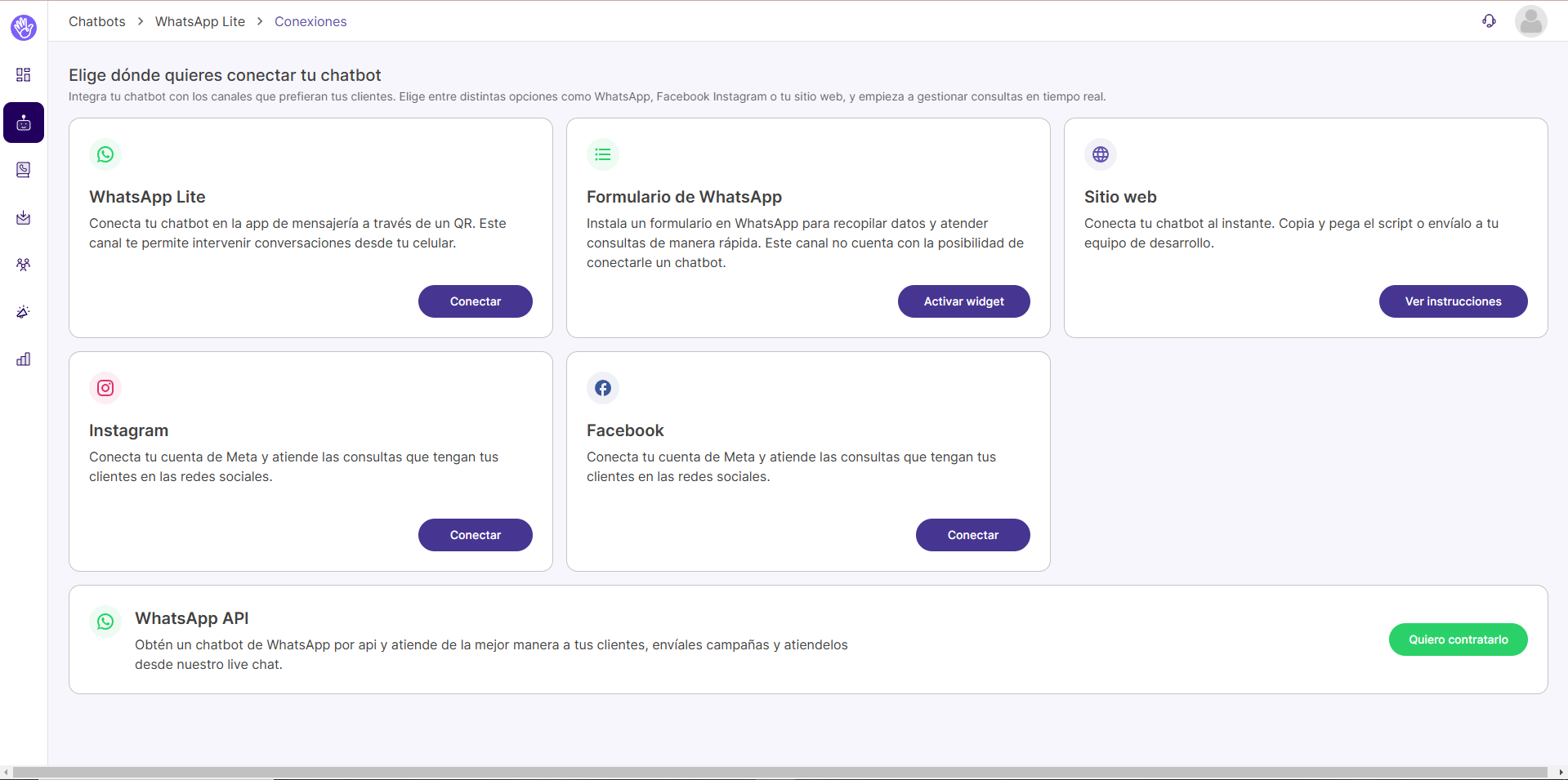Click the chevron after Chatbots breadcrumb

pos(141,21)
